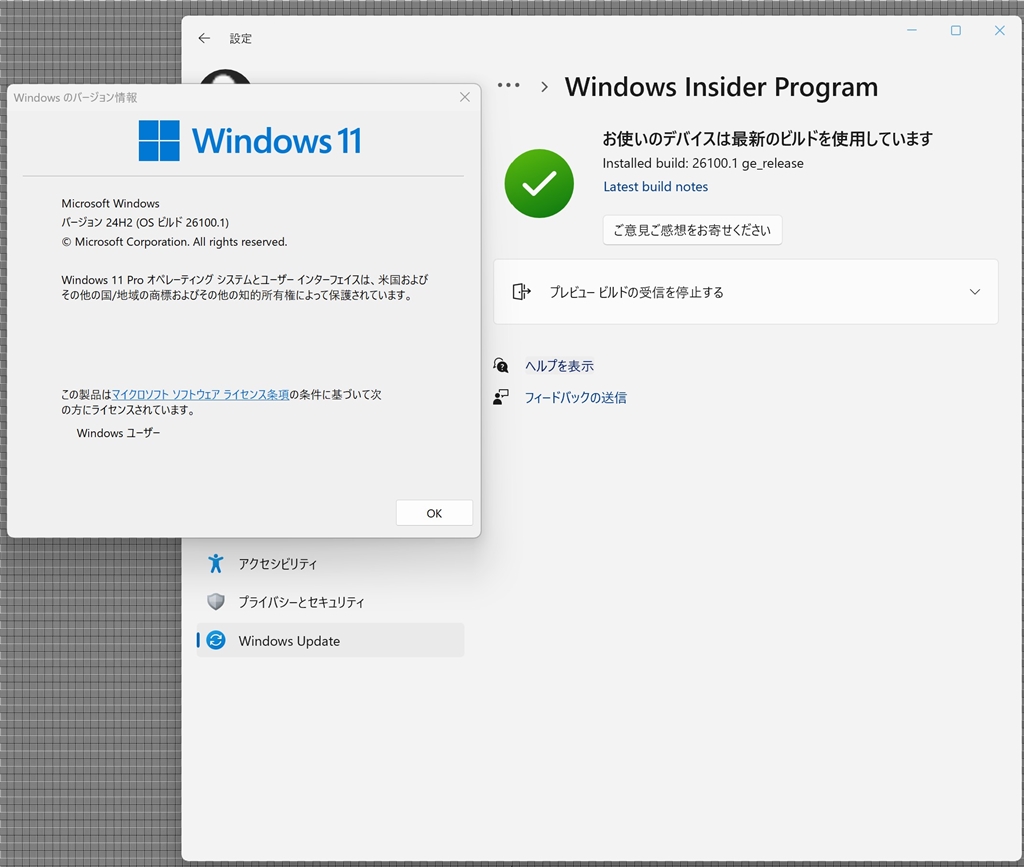Image resolution: width=1024 pixels, height=867 pixels.
Task: Click the help icon beside ヘルプを表示
Action: [501, 366]
